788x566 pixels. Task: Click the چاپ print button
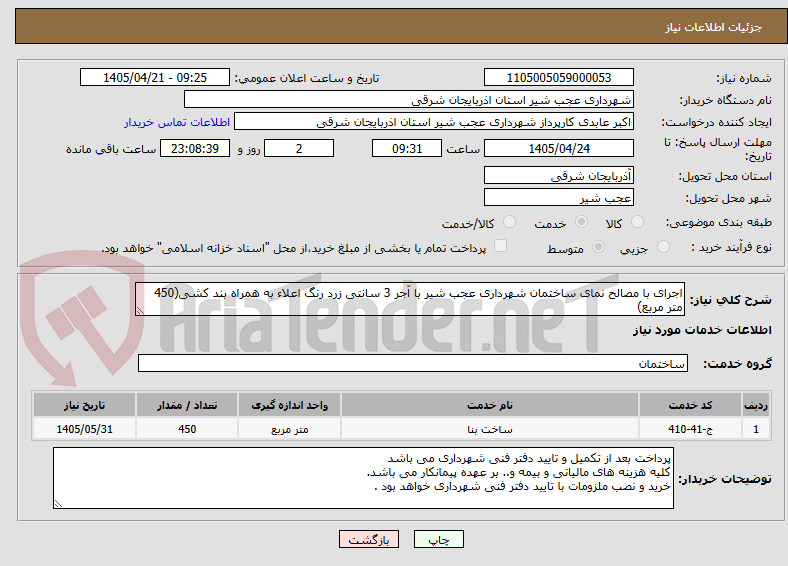click(x=439, y=539)
